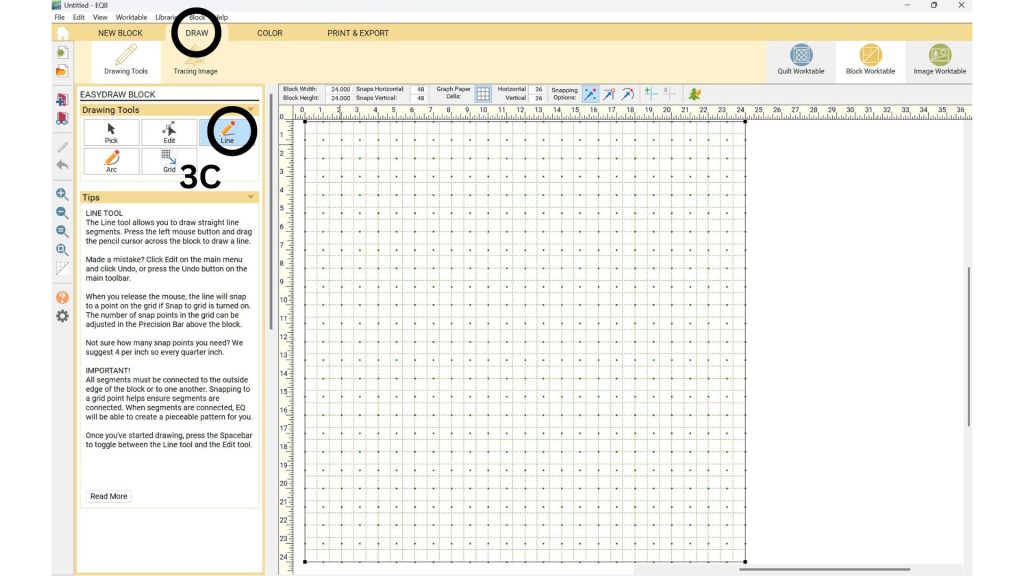Toggle the Graph Paper Cells grid display
Screen dimensions: 1024x576
coord(483,94)
